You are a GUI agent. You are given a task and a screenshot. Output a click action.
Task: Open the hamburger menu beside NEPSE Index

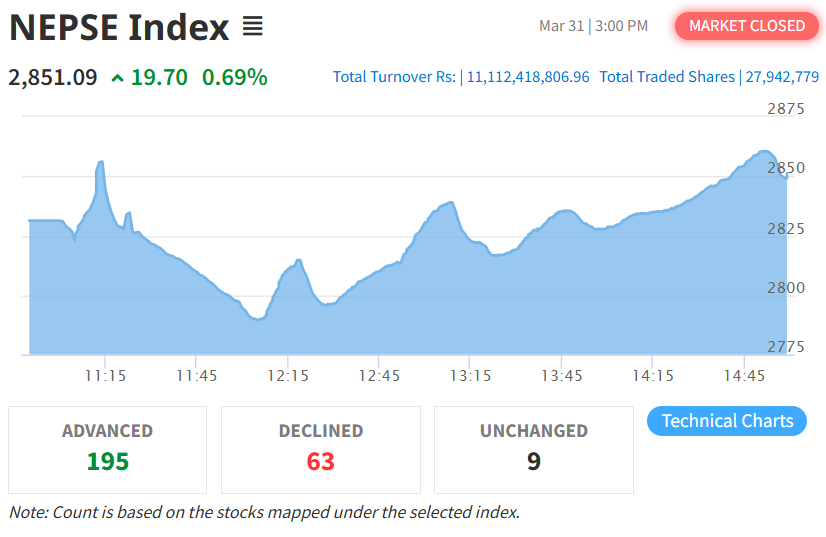[x=253, y=27]
